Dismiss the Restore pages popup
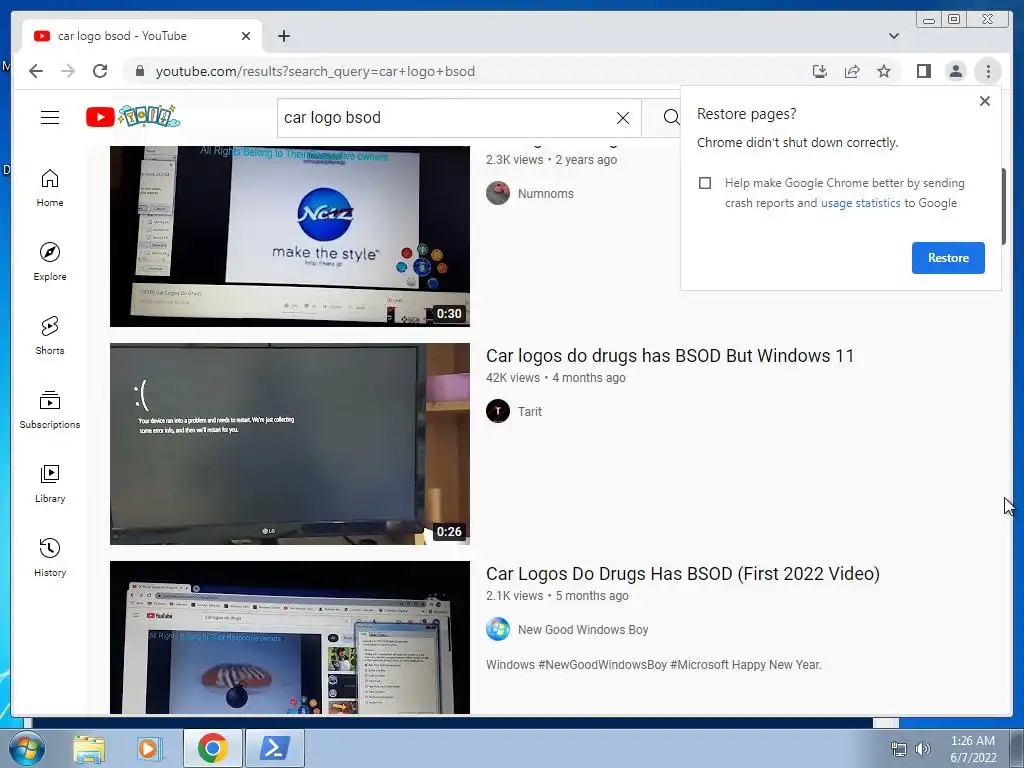The height and width of the screenshot is (768, 1024). [985, 101]
